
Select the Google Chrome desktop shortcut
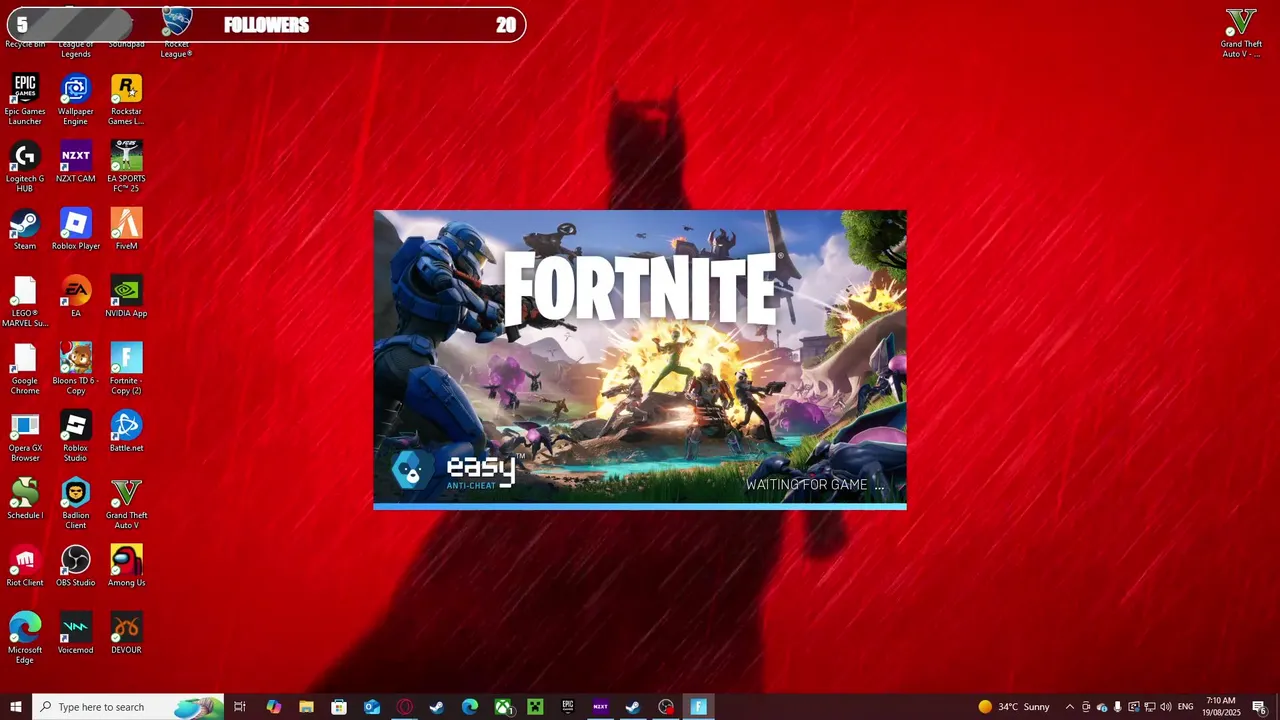point(25,369)
